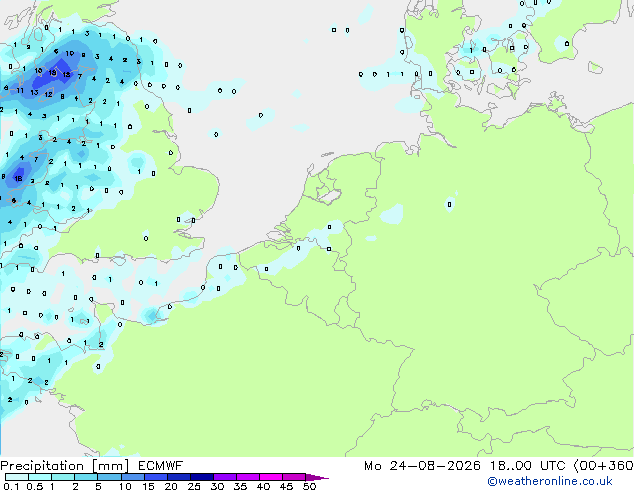634x490 pixels.
Task: Click the 1–2 mm legend color swatch
Action: pyautogui.click(x=63, y=477)
